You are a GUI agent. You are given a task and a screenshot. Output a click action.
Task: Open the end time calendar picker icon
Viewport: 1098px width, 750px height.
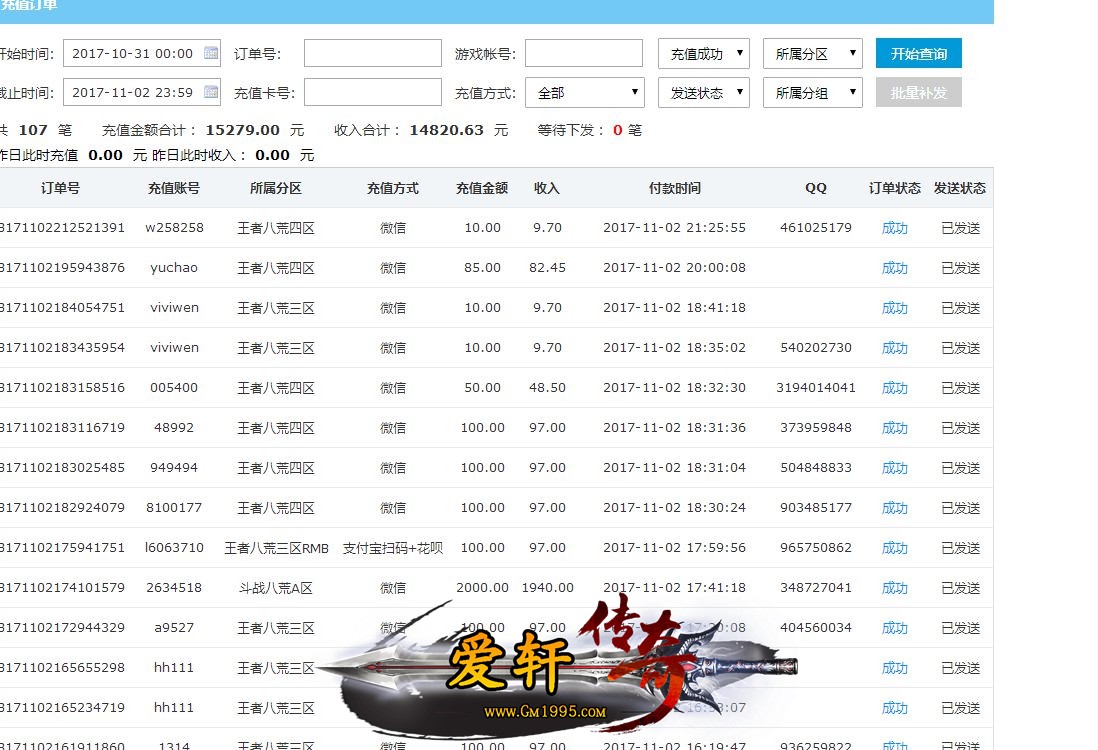tap(211, 92)
